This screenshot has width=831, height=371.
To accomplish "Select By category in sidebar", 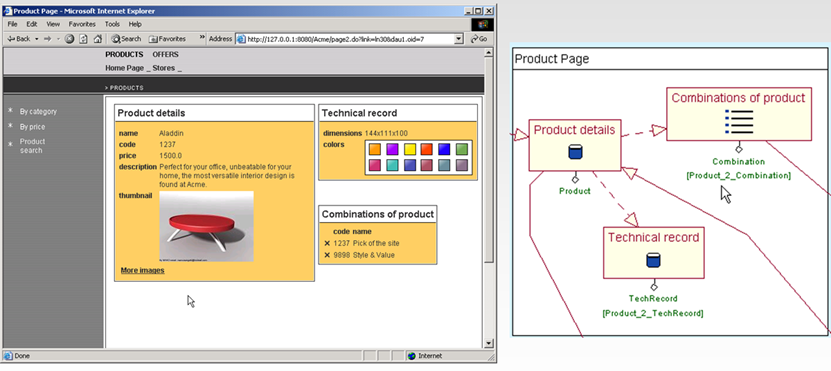I will (x=38, y=112).
